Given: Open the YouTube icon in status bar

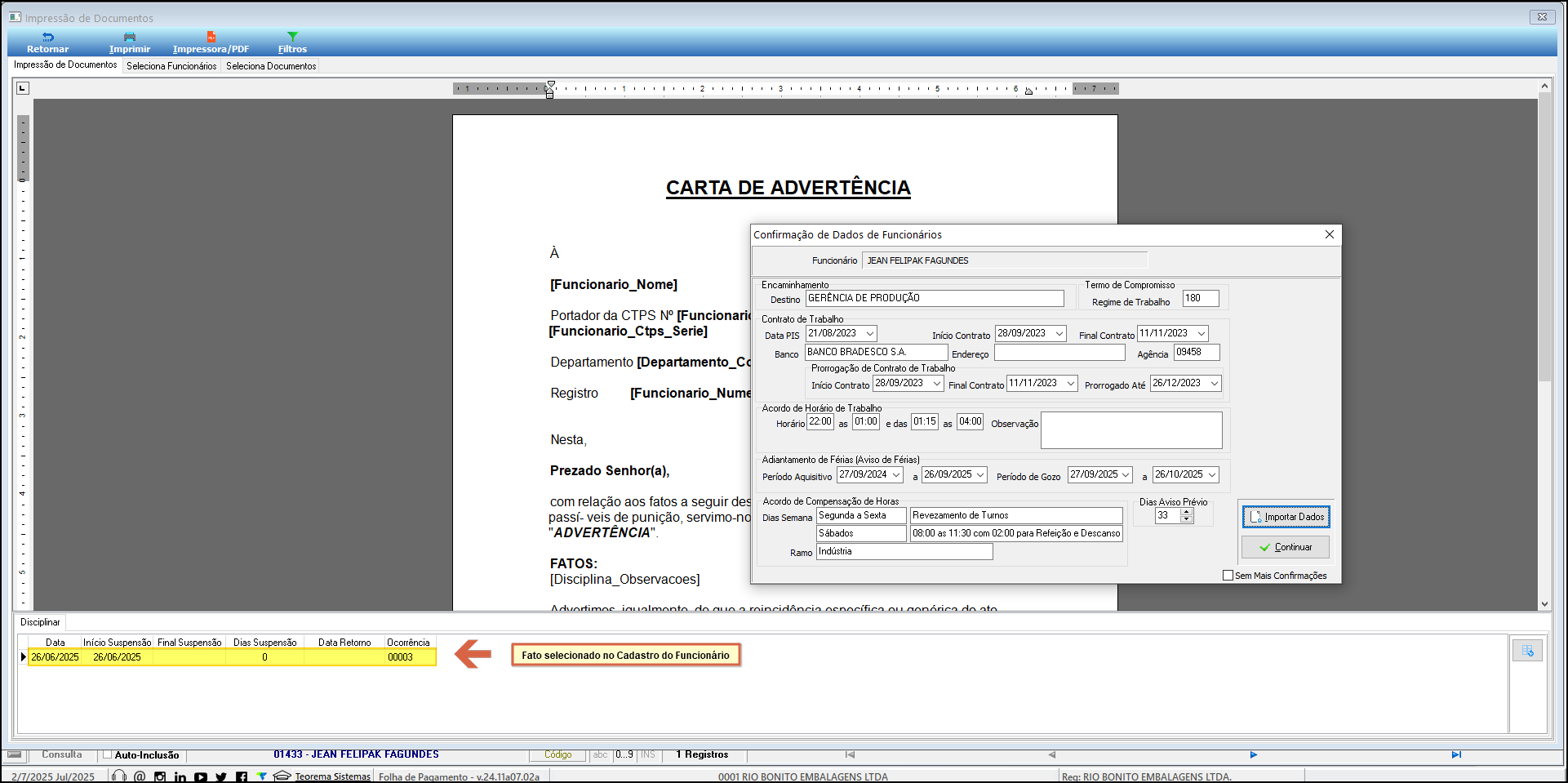Looking at the screenshot, I should [x=201, y=776].
